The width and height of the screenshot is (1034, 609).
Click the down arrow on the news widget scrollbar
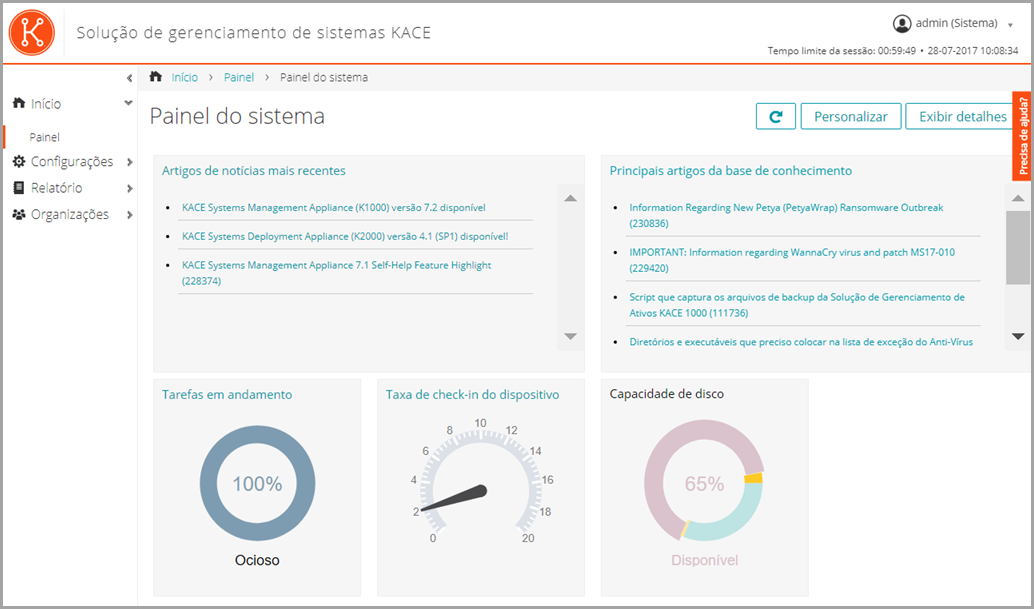pos(570,338)
